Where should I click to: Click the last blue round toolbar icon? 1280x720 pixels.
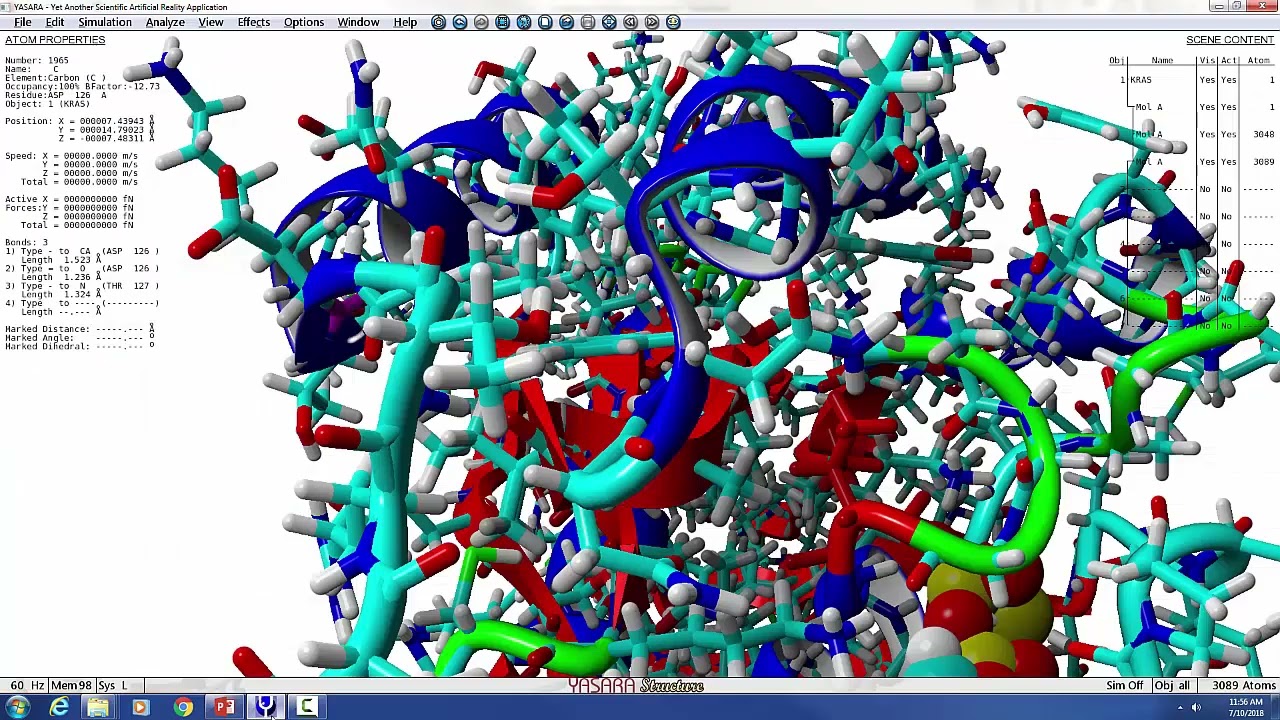[673, 22]
